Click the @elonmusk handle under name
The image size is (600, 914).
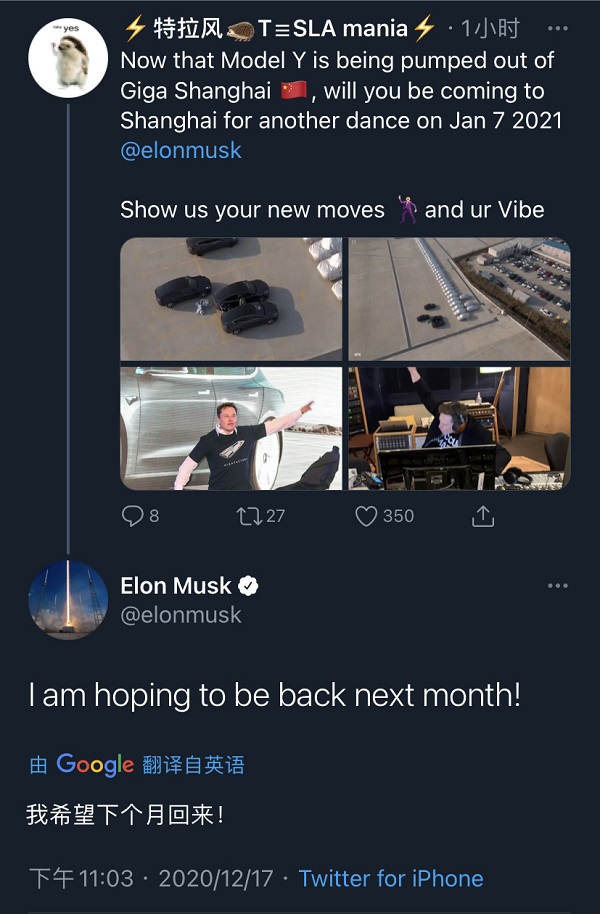pos(181,615)
